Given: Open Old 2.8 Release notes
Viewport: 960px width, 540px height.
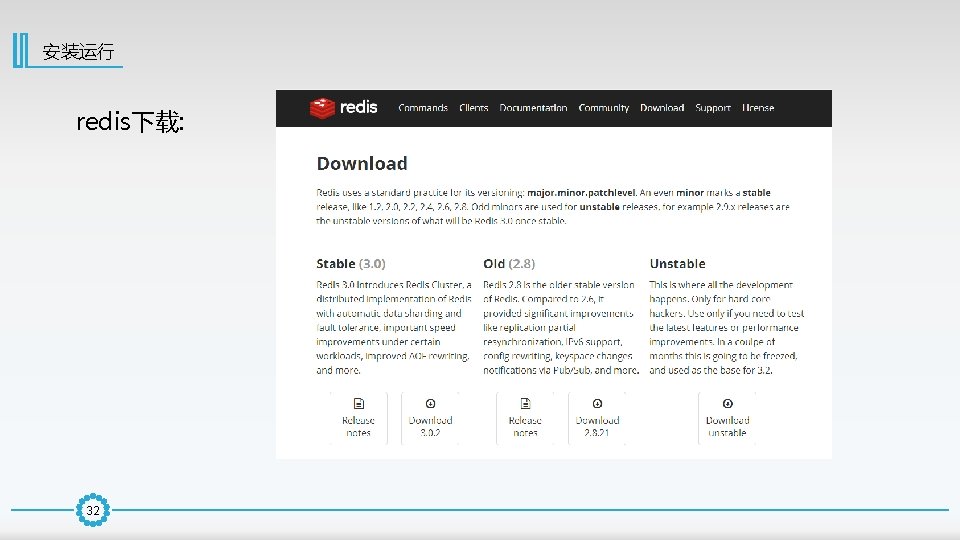Looking at the screenshot, I should pyautogui.click(x=525, y=418).
